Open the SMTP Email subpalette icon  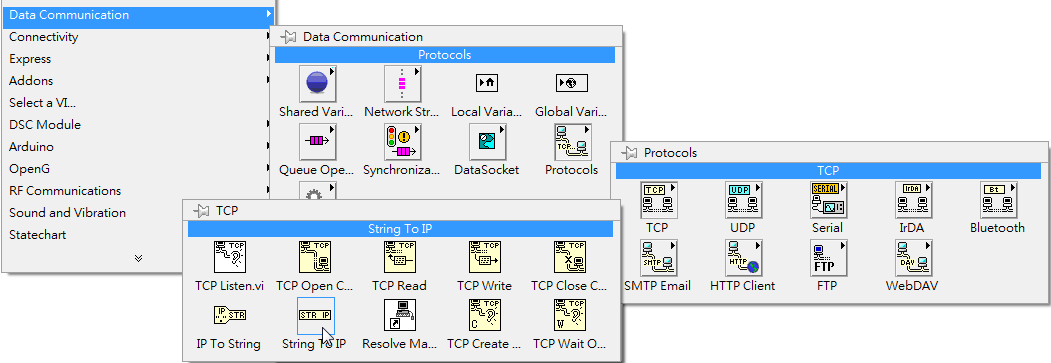pos(658,258)
